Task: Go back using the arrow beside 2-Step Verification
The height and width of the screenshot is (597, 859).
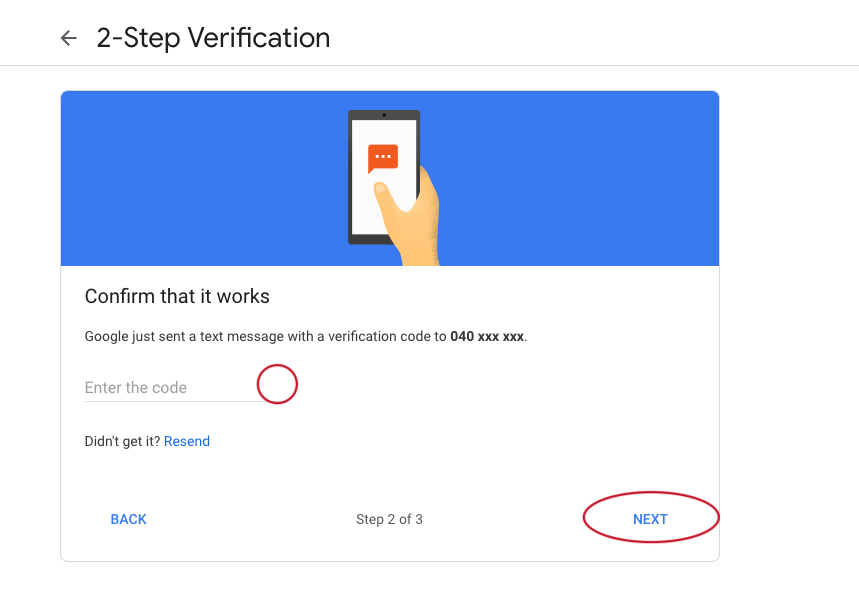Action: click(68, 38)
